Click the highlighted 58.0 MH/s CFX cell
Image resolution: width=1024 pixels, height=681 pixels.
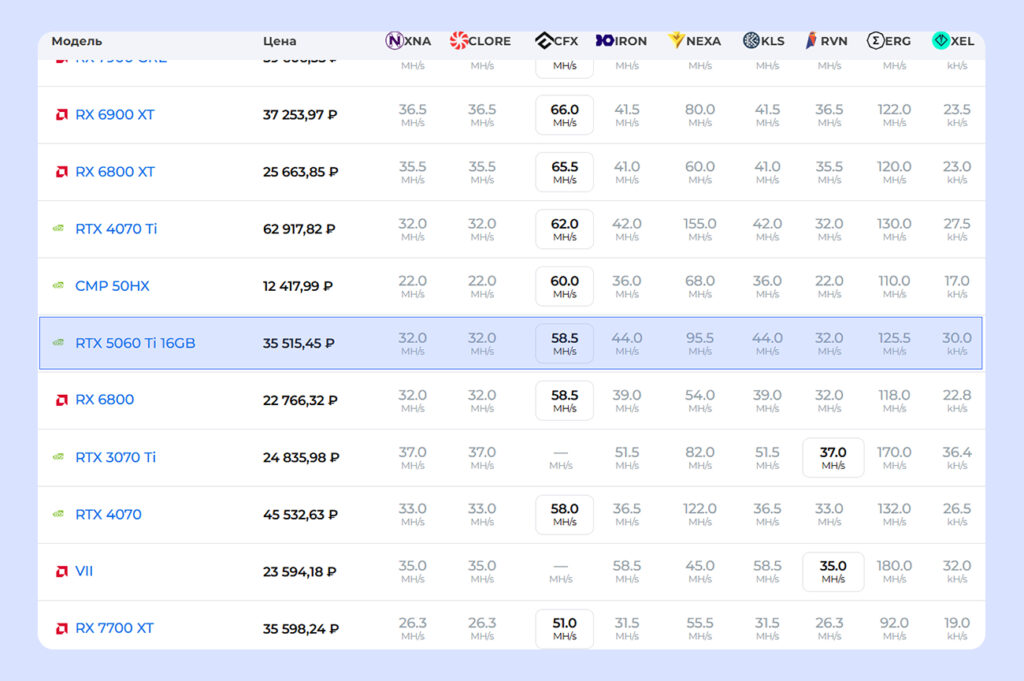coord(564,515)
